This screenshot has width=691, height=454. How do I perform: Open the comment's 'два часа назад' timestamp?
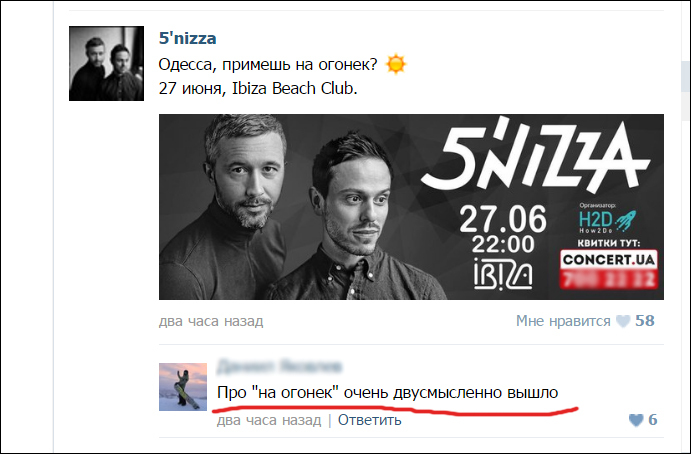[x=269, y=420]
